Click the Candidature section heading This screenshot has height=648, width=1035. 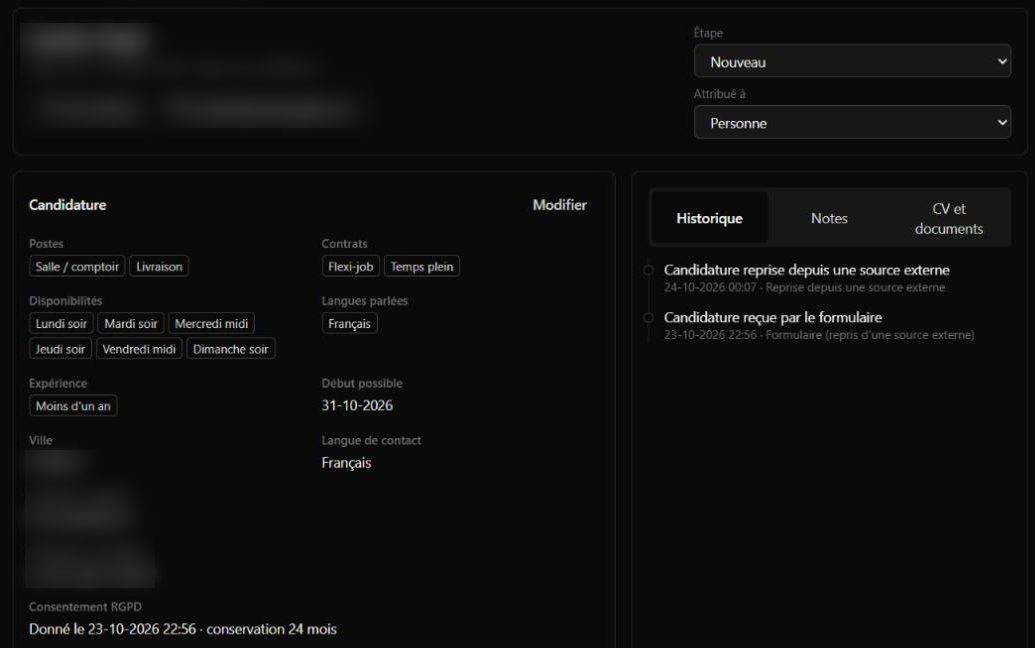point(67,205)
